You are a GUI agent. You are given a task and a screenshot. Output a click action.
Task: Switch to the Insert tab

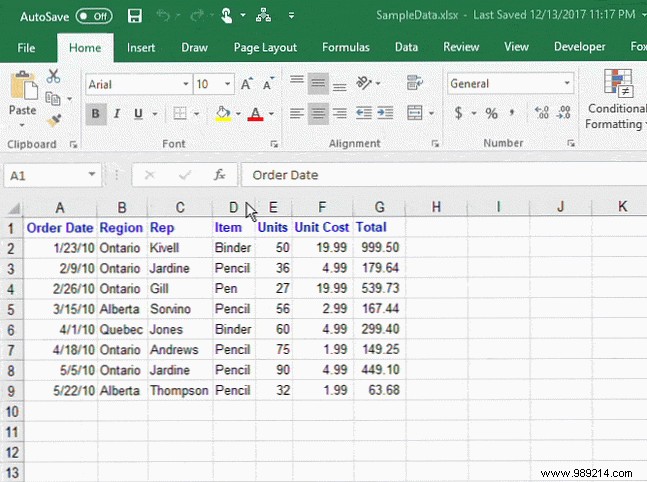[141, 48]
